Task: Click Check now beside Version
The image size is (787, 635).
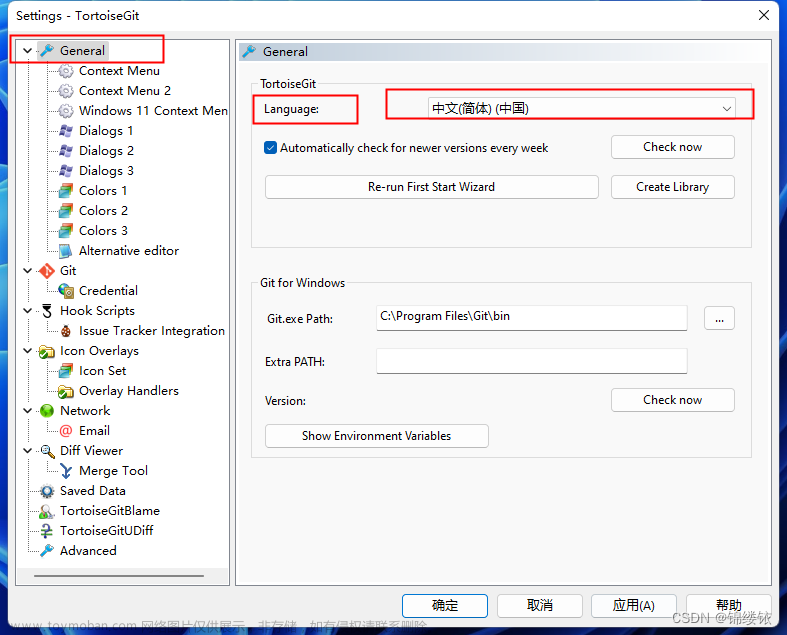Action: [x=673, y=400]
